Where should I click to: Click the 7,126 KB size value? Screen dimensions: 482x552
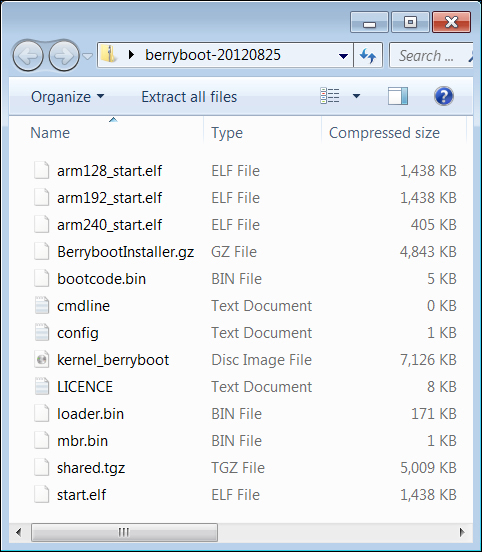pos(428,360)
